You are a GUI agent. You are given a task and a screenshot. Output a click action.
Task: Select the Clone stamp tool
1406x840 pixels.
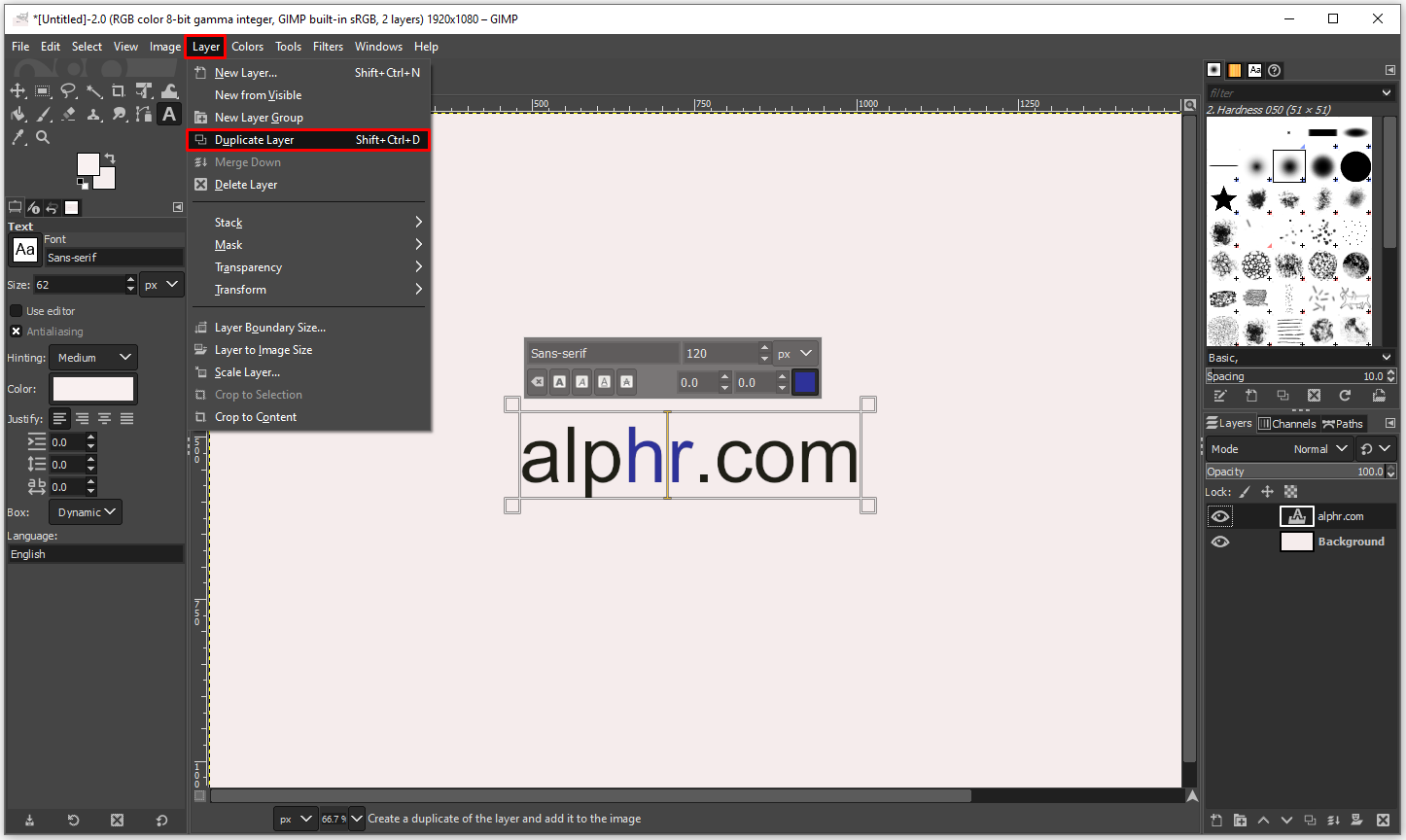tap(93, 114)
